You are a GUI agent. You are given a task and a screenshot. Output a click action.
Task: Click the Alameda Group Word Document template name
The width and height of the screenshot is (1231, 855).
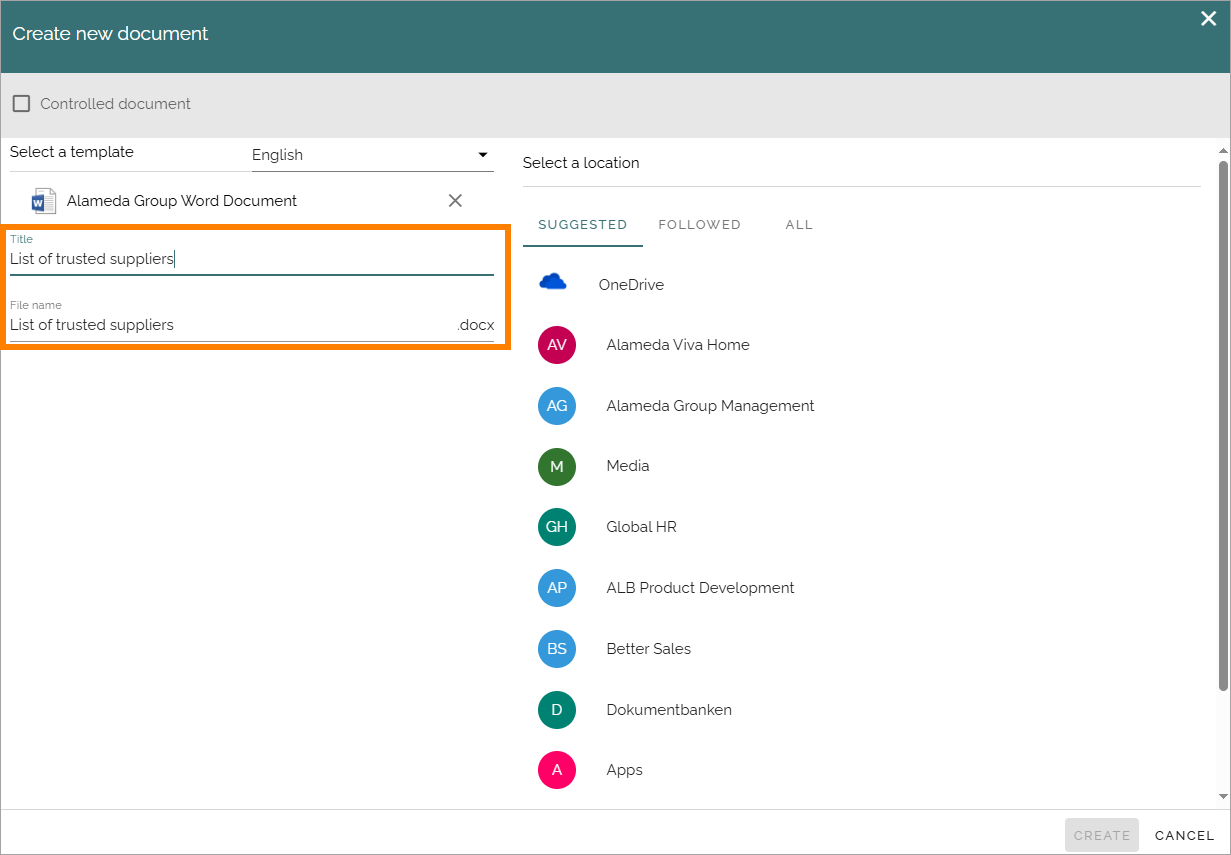[182, 201]
